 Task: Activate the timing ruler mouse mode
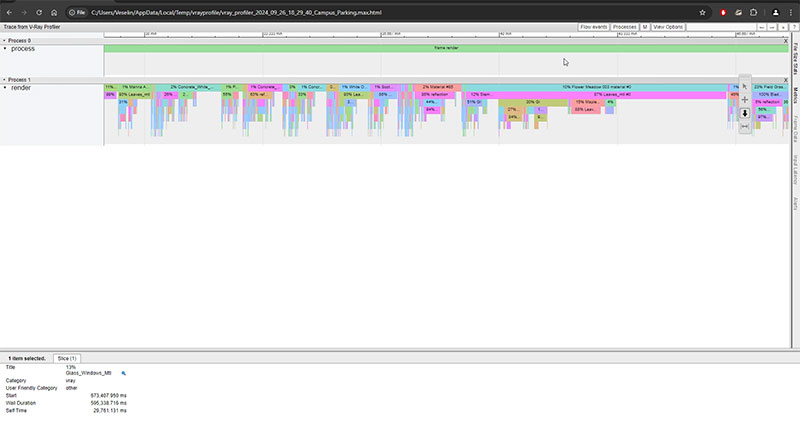click(x=744, y=126)
